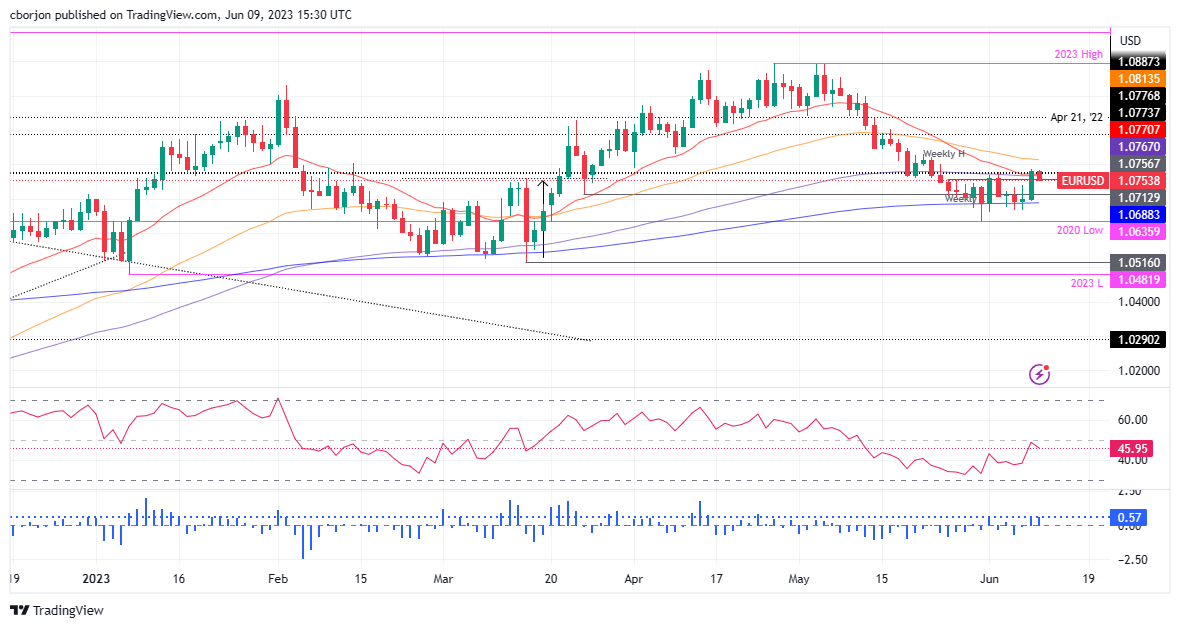Click the Jun date axis label
Viewport: 1180px width, 628px height.
(x=990, y=579)
